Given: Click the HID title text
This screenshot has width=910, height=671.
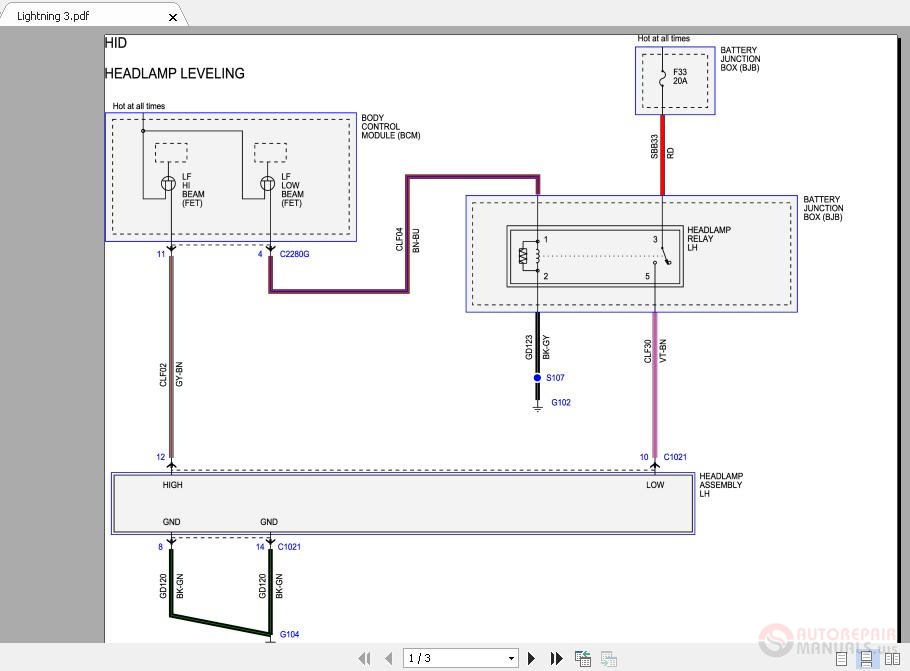Looking at the screenshot, I should [x=115, y=43].
